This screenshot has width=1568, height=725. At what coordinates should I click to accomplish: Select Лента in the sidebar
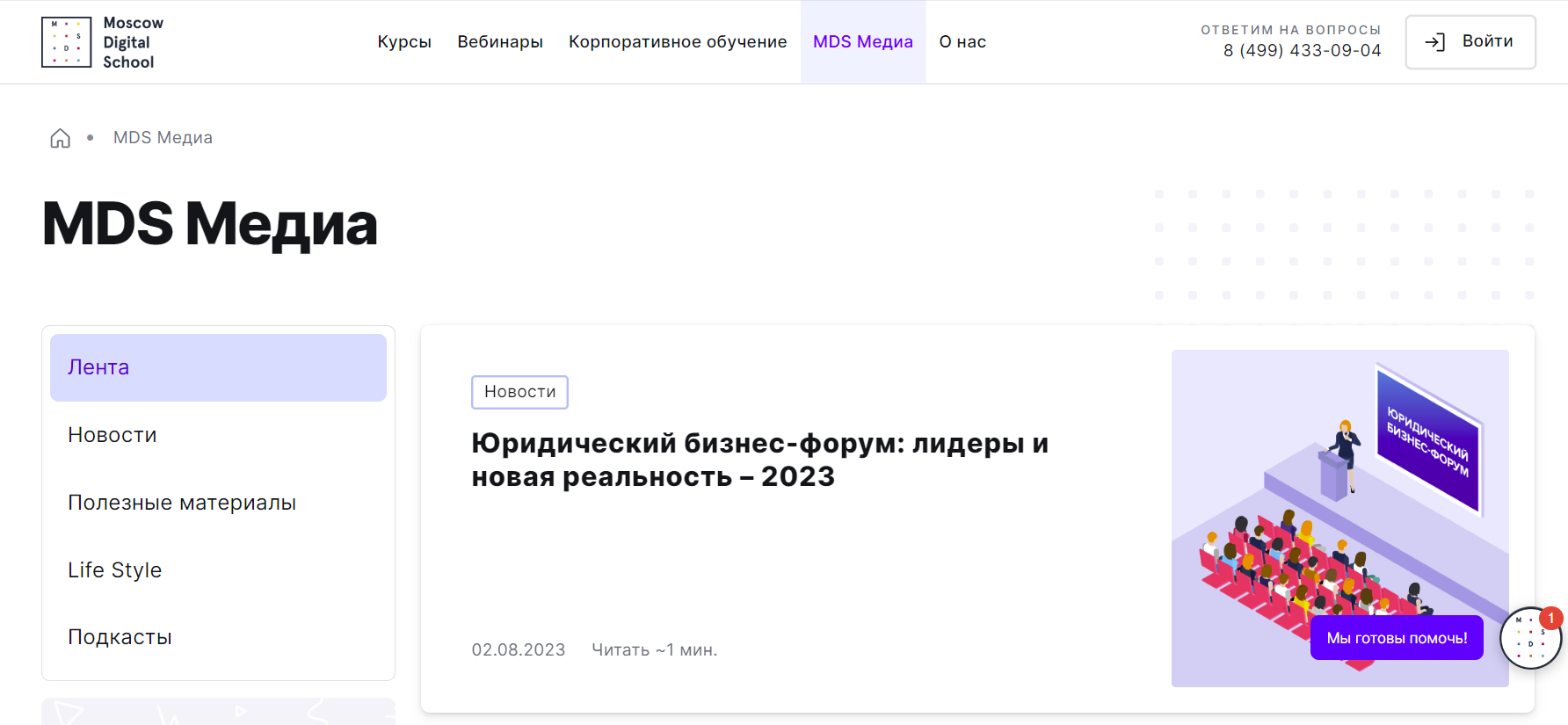[x=218, y=367]
